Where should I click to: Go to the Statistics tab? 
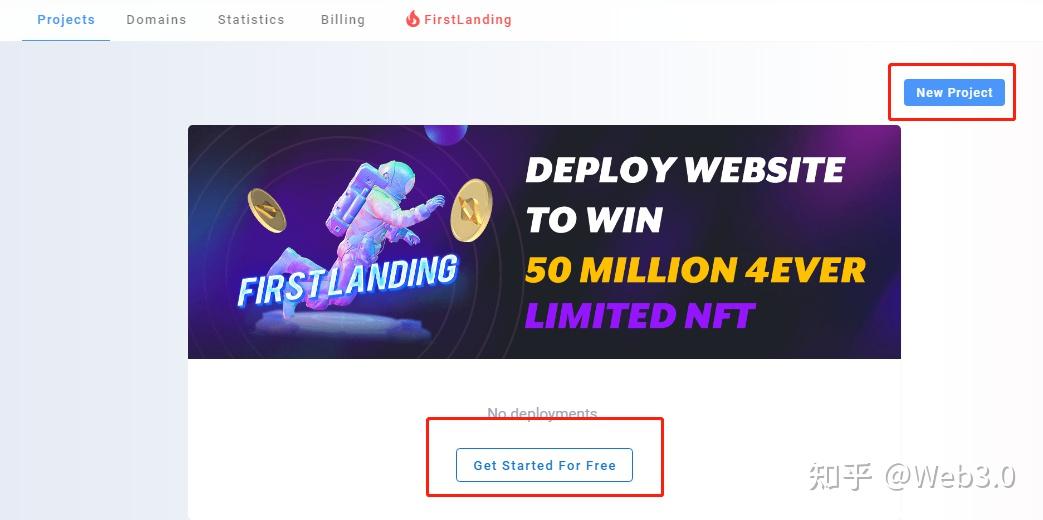click(x=251, y=20)
